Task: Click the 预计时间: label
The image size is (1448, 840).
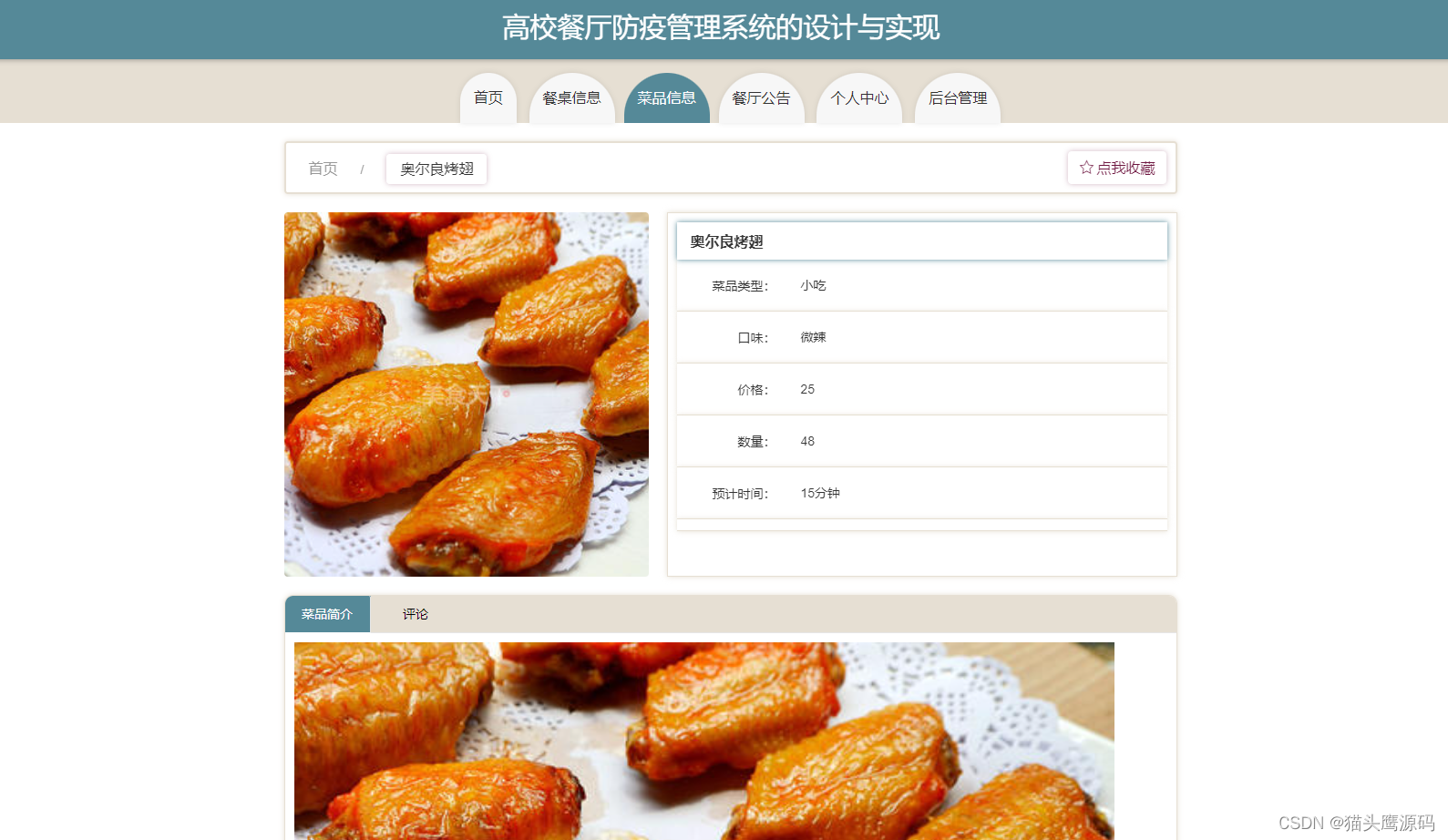Action: 740,494
